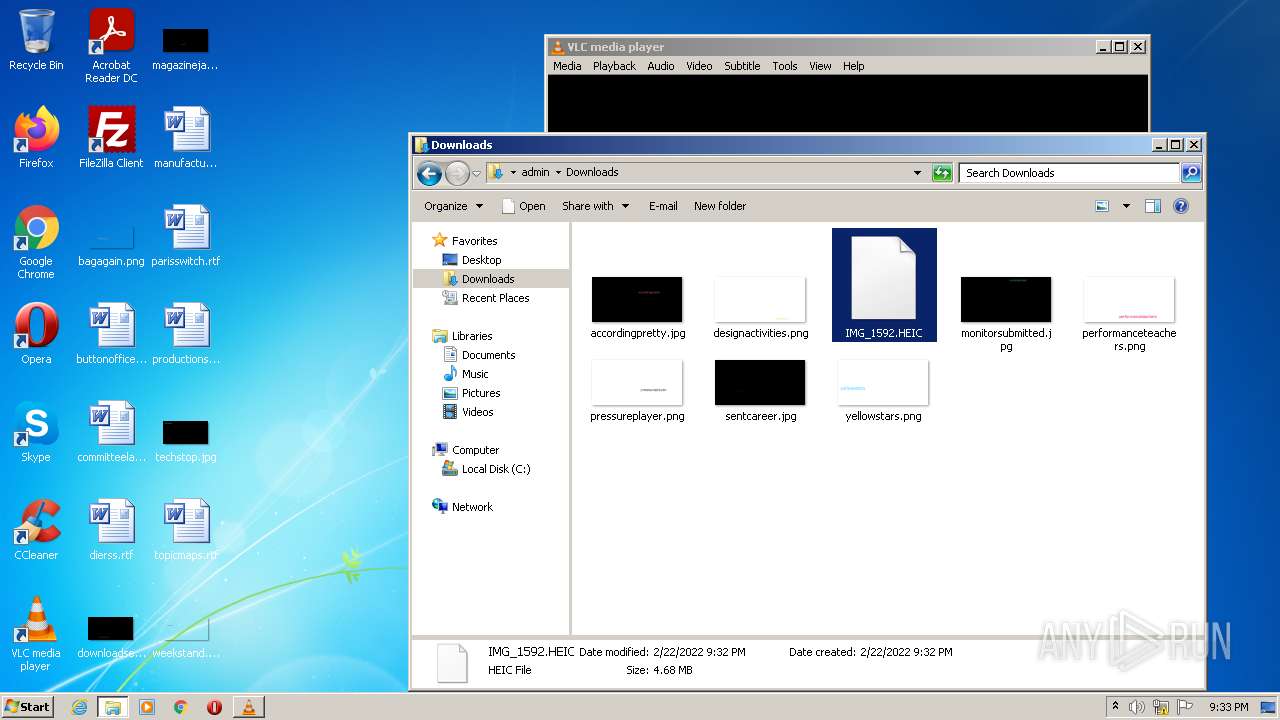Image resolution: width=1280 pixels, height=720 pixels.
Task: Select bagagain.png desktop file
Action: tap(111, 245)
